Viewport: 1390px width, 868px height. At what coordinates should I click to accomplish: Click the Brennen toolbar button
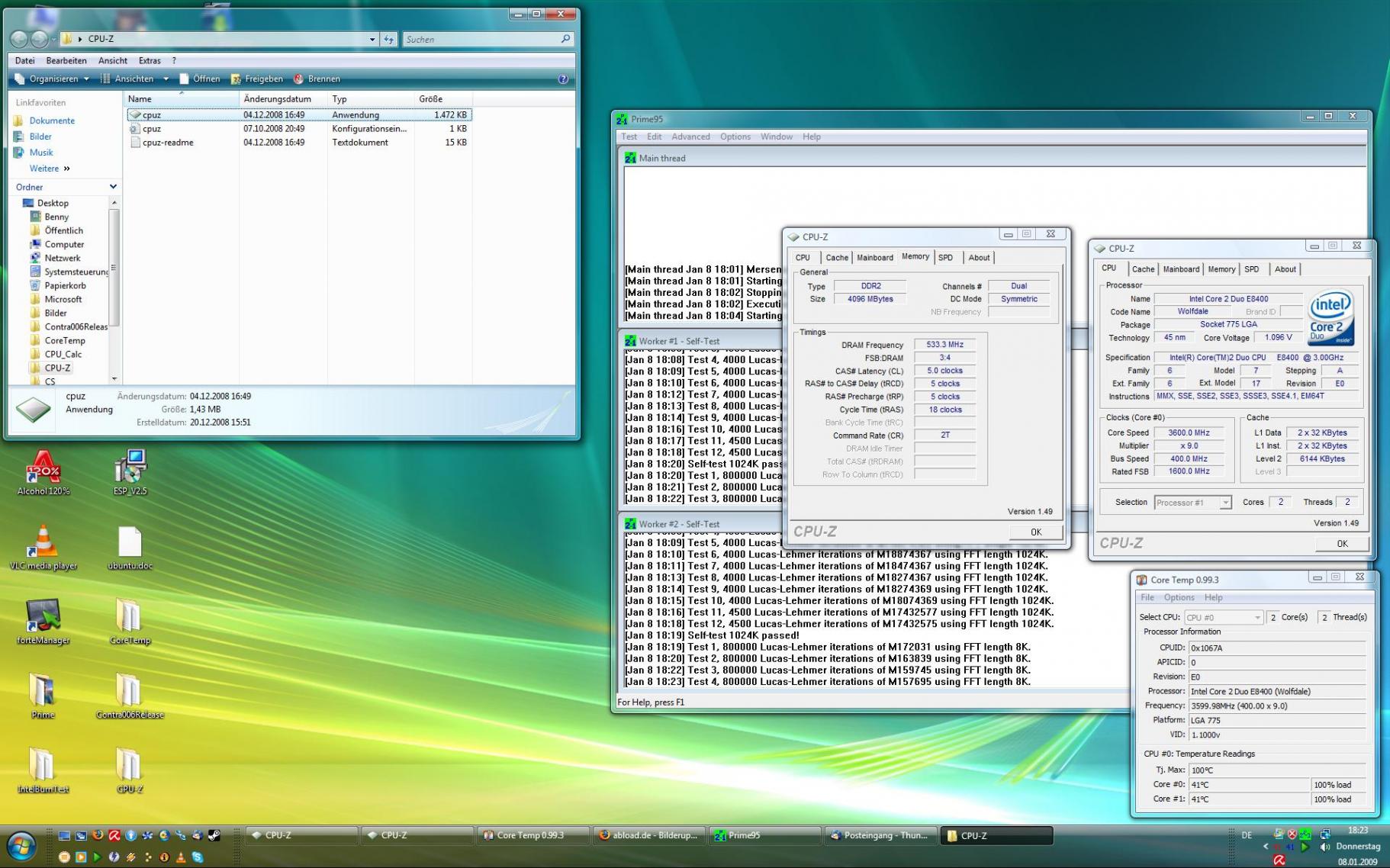point(317,79)
